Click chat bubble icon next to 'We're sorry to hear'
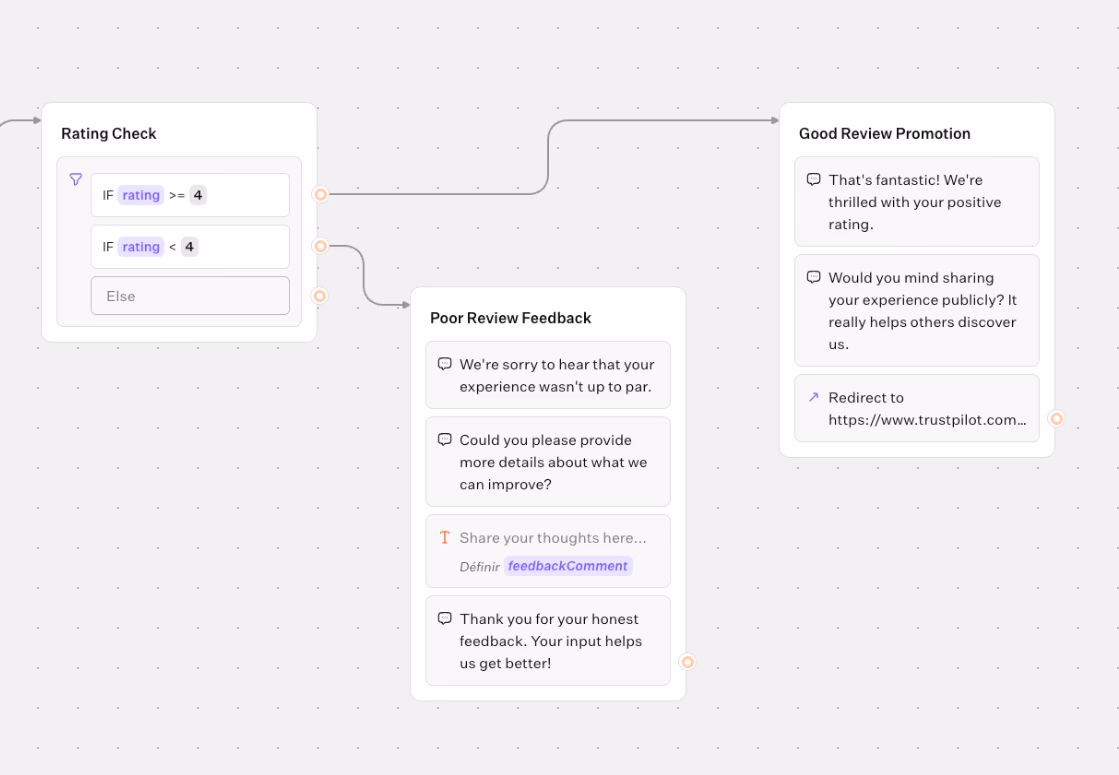This screenshot has width=1119, height=775. tap(445, 365)
